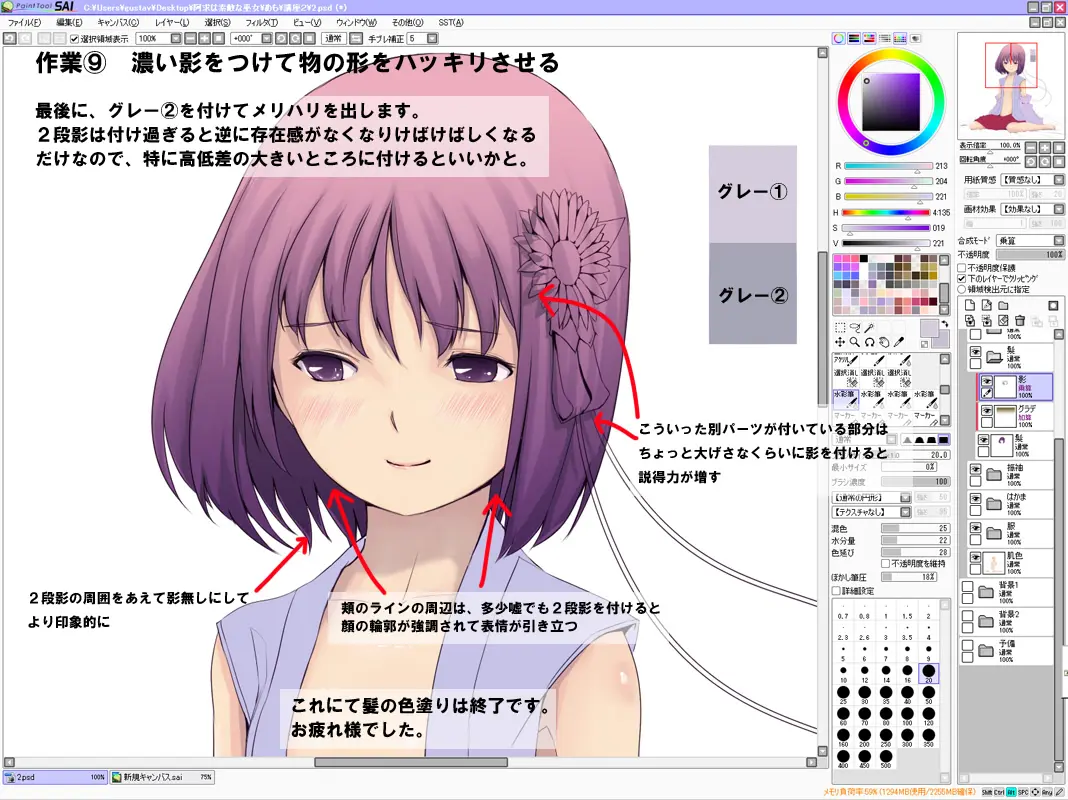Screen dimensions: 1068x800
Task: Select 領域検出元に指定 radio option
Action: [x=962, y=289]
